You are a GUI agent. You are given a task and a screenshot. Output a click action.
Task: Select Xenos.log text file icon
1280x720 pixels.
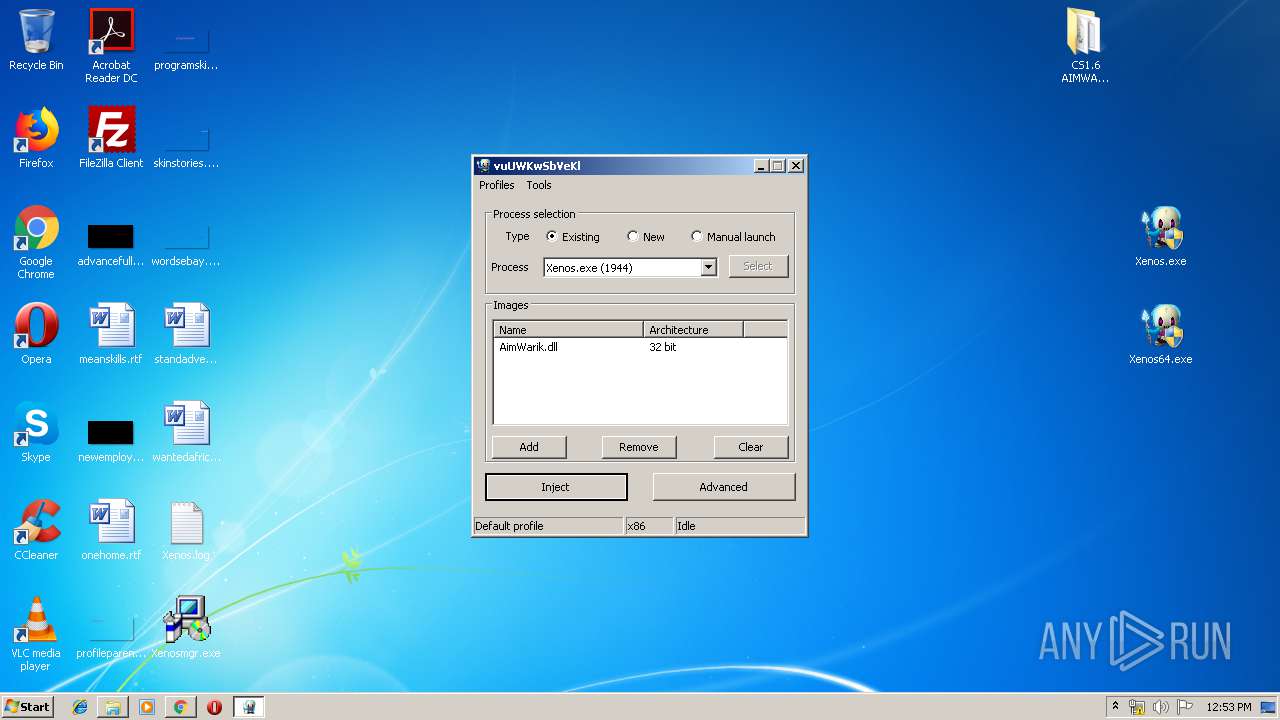click(186, 530)
